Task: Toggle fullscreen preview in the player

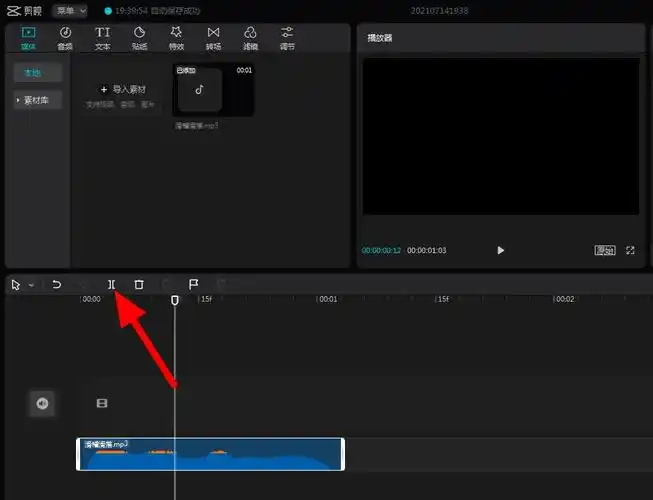Action: coord(630,250)
